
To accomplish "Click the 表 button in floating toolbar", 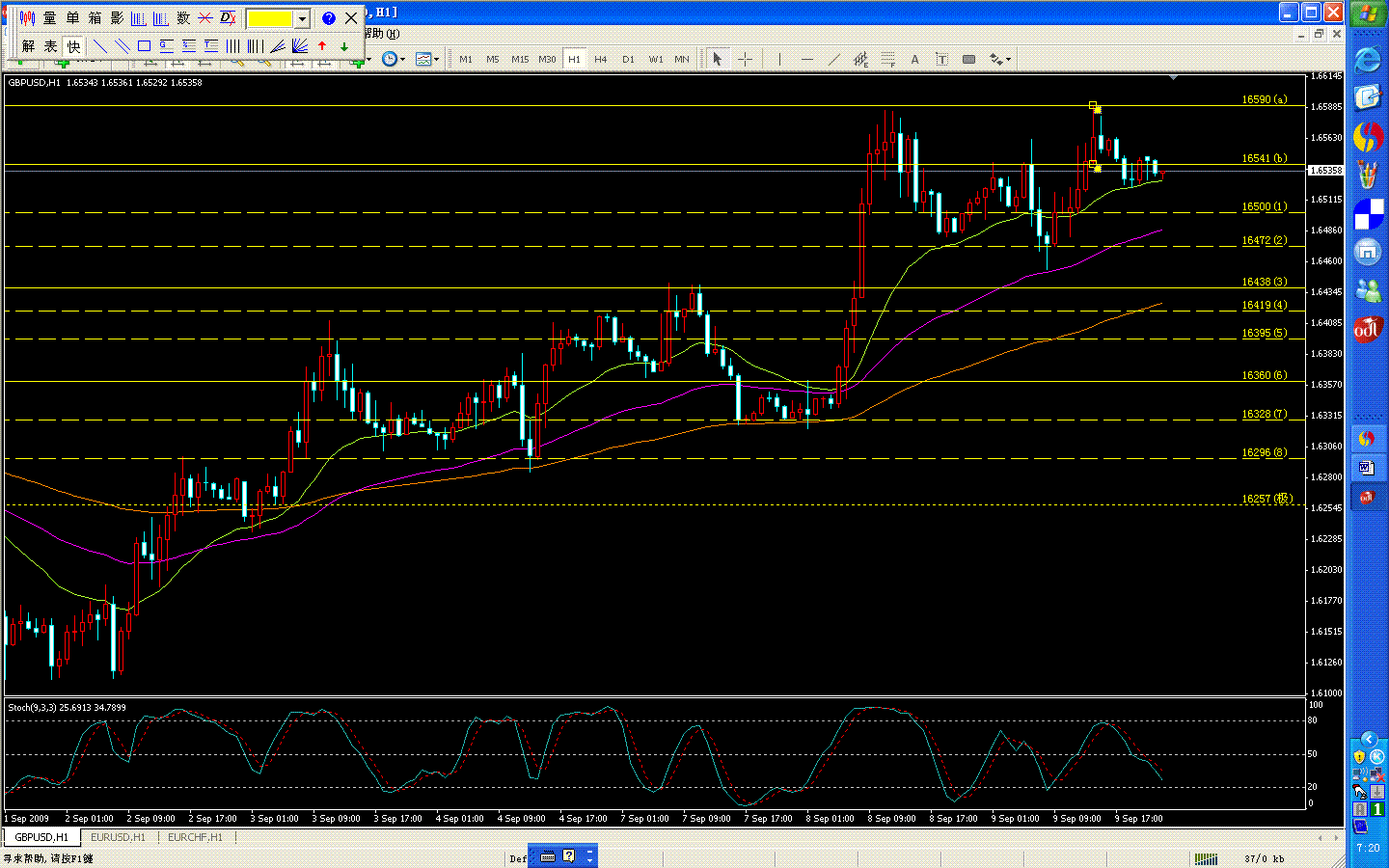I will click(x=50, y=46).
